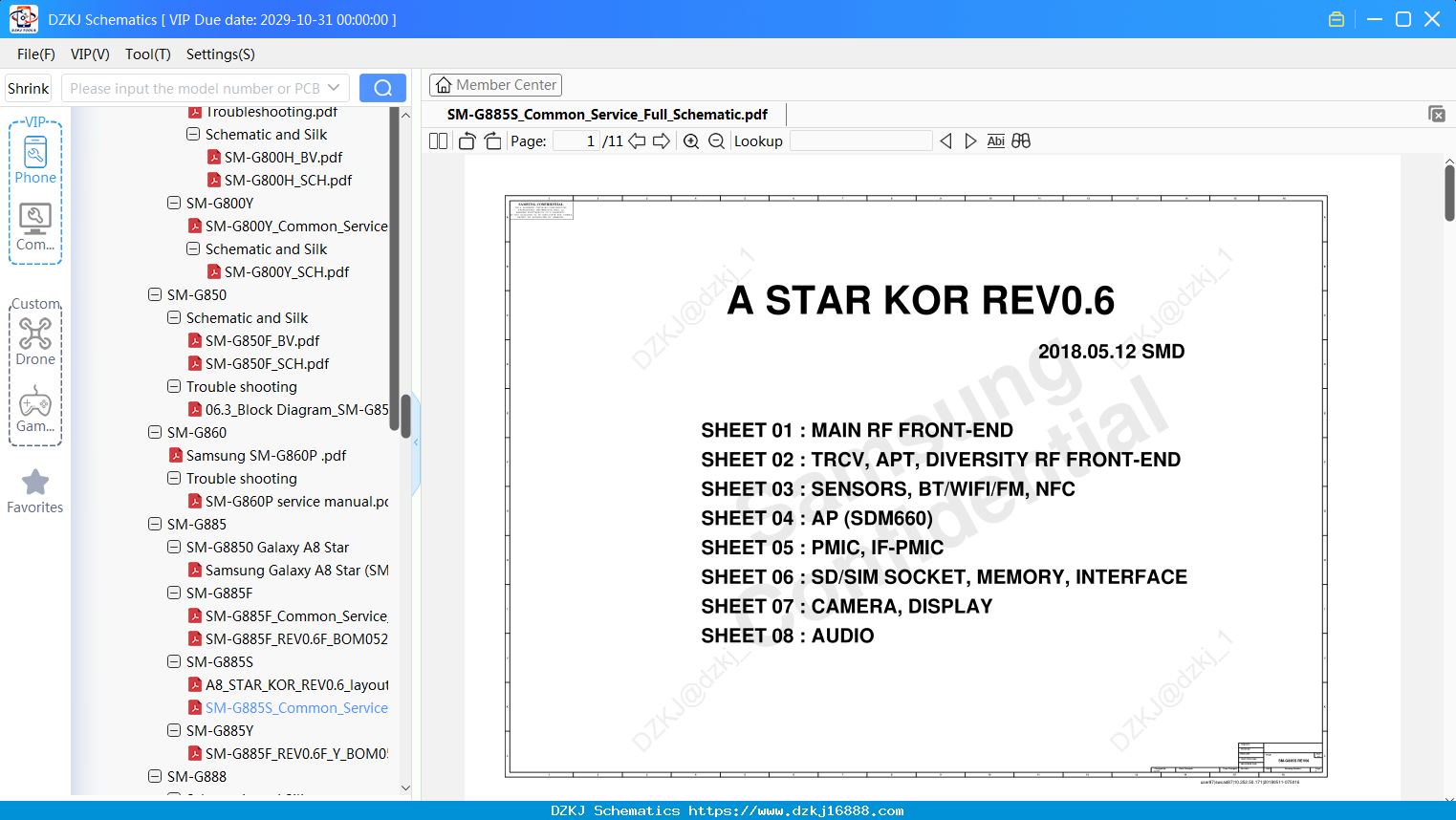
Task: Open SM-G800H_SCH.pdf from tree
Action: click(288, 180)
